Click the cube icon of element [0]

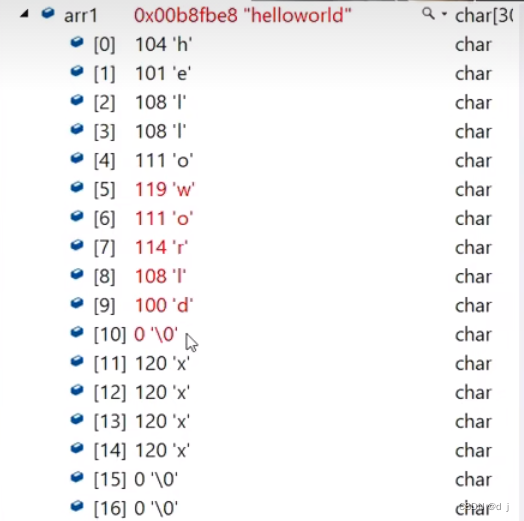77,42
